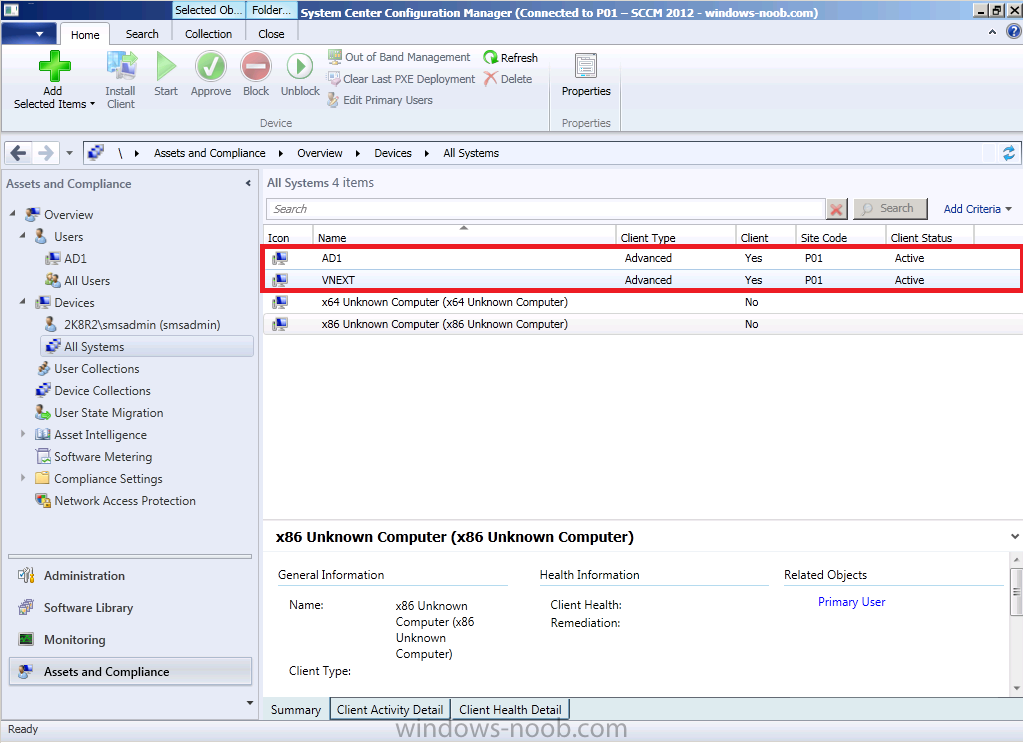Collapse the Users tree node

pyautogui.click(x=23, y=235)
